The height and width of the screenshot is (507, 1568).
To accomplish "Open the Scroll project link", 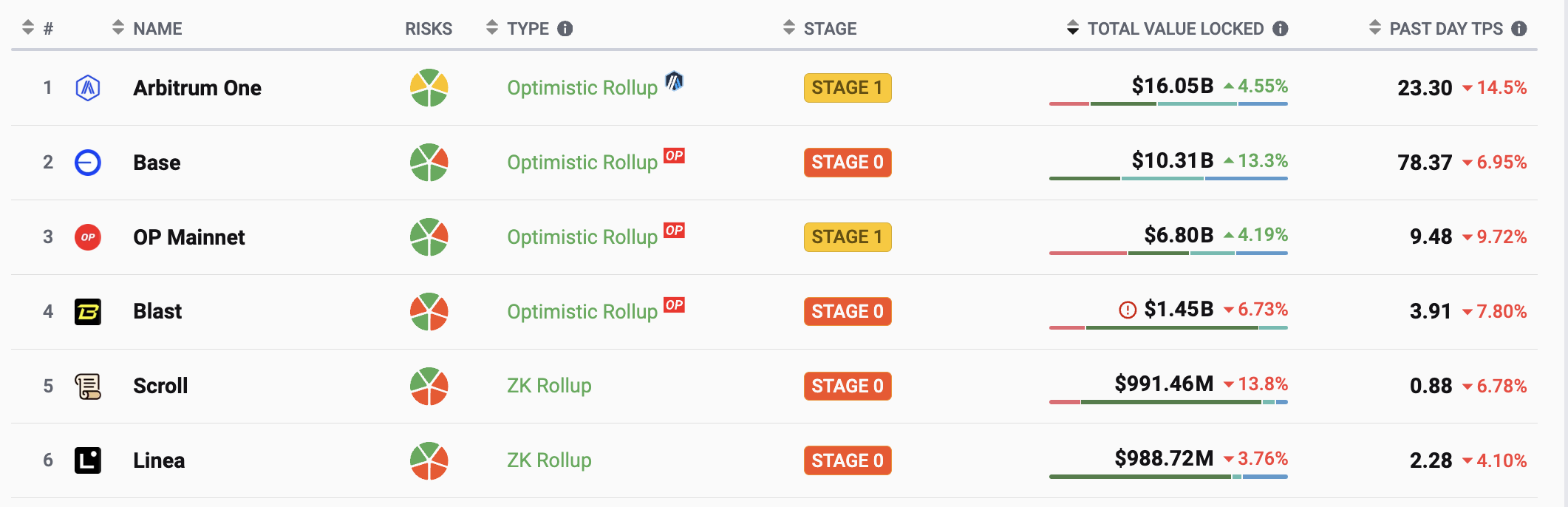I will pyautogui.click(x=160, y=386).
